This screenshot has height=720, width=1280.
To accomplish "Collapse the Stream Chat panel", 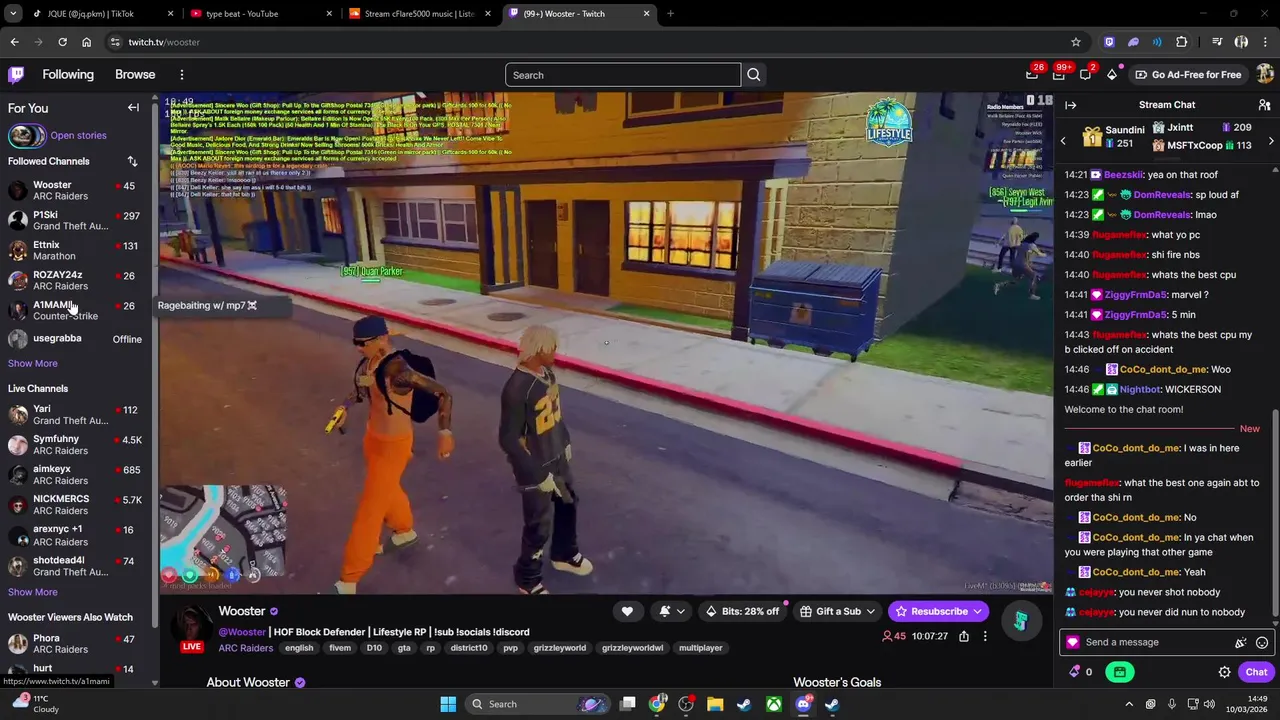I will (1070, 105).
